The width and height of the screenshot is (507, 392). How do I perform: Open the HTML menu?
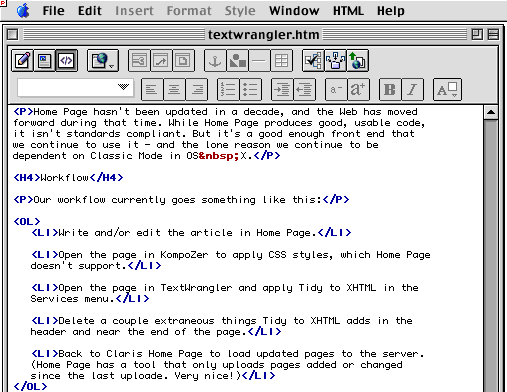pyautogui.click(x=348, y=11)
